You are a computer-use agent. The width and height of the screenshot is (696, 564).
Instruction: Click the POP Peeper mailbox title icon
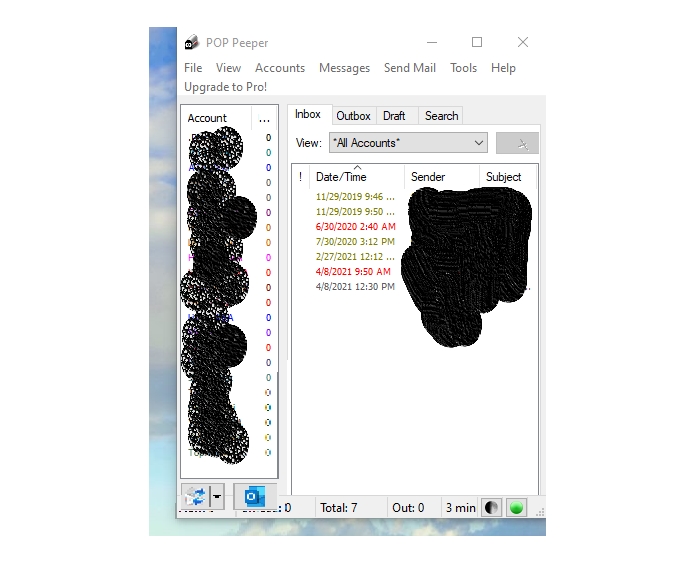click(191, 43)
